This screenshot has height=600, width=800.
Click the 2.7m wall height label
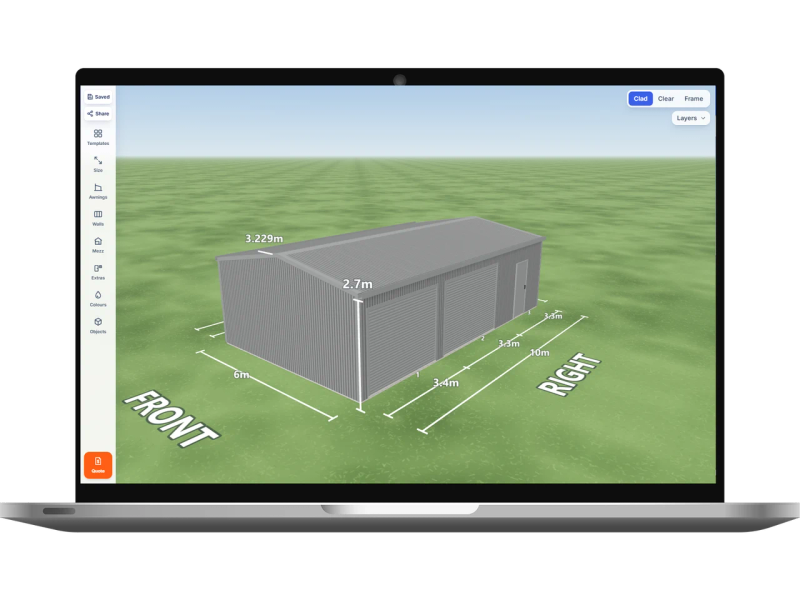click(x=357, y=284)
